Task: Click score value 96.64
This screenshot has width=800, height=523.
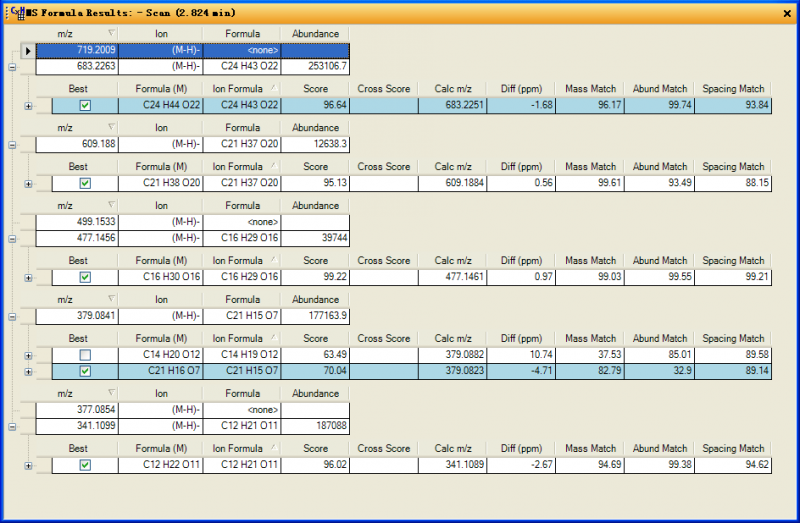Action: click(x=315, y=105)
